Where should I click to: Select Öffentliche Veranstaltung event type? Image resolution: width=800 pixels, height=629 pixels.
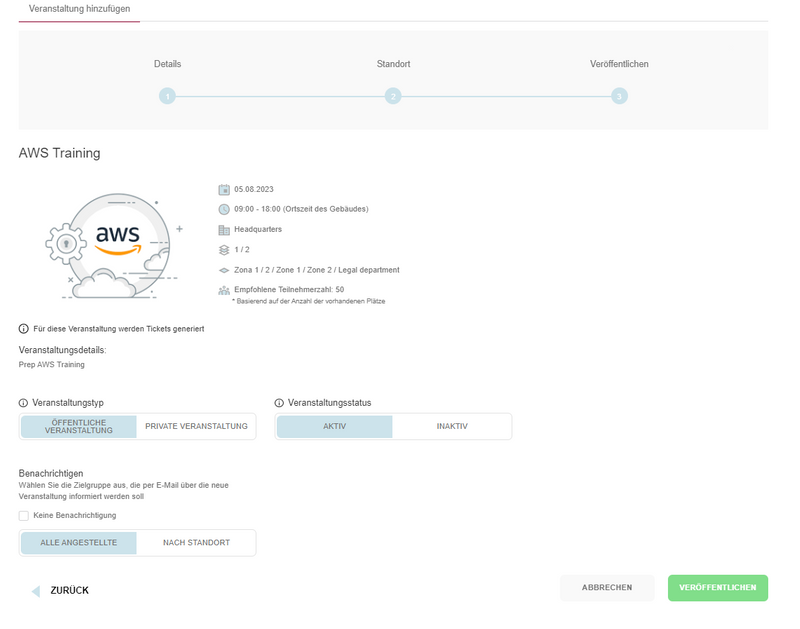tap(79, 426)
